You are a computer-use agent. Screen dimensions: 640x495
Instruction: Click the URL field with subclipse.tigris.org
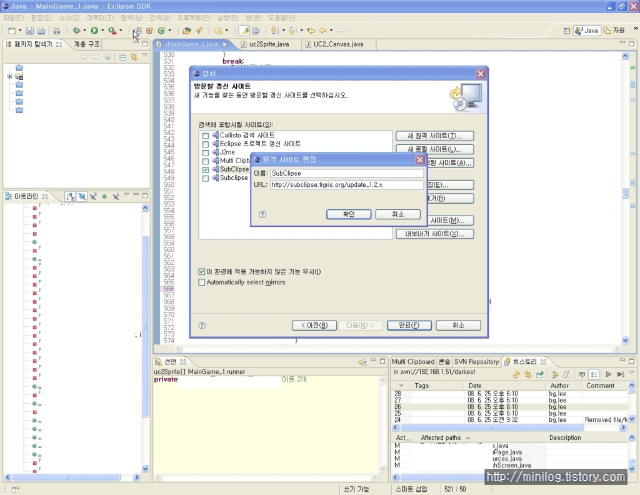pyautogui.click(x=347, y=185)
